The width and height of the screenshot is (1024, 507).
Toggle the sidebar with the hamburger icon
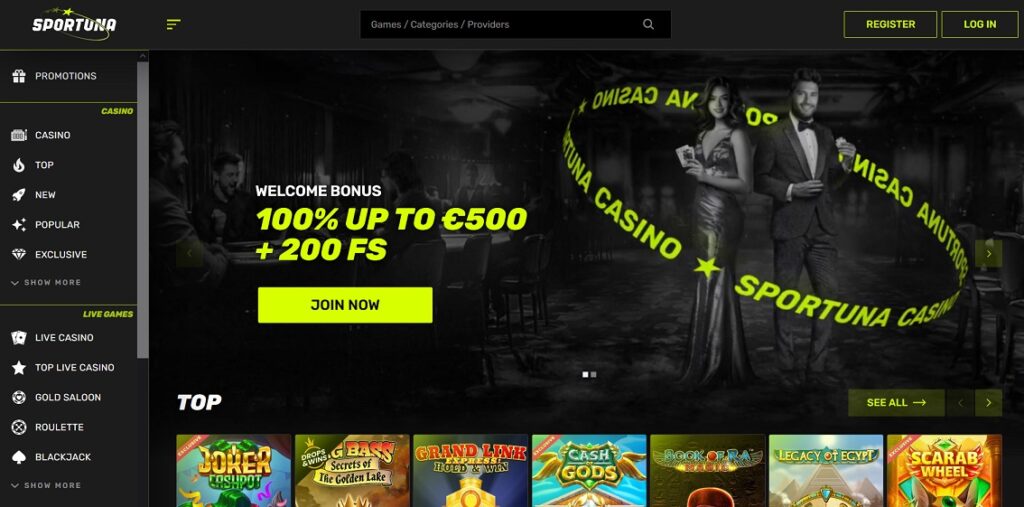point(173,25)
